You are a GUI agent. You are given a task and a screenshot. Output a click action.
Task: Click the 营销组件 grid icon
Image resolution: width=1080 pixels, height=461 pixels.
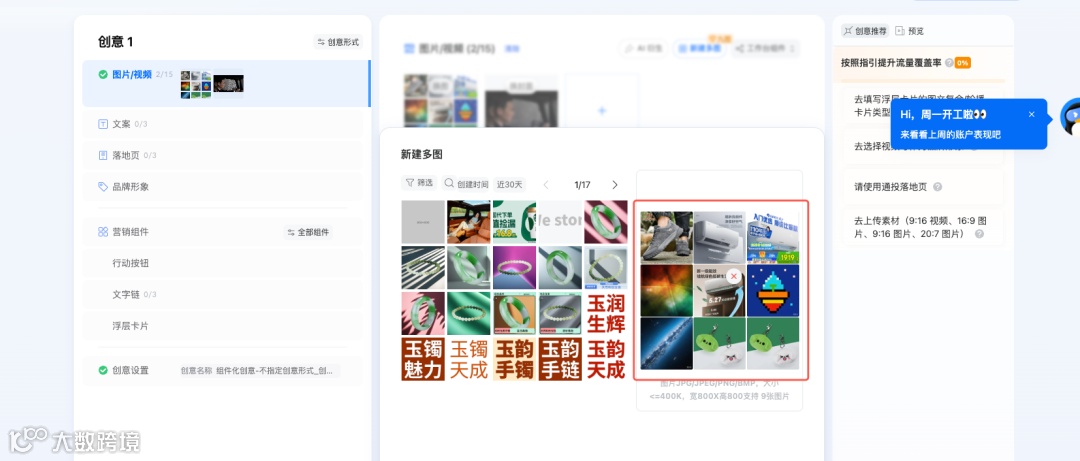[103, 232]
